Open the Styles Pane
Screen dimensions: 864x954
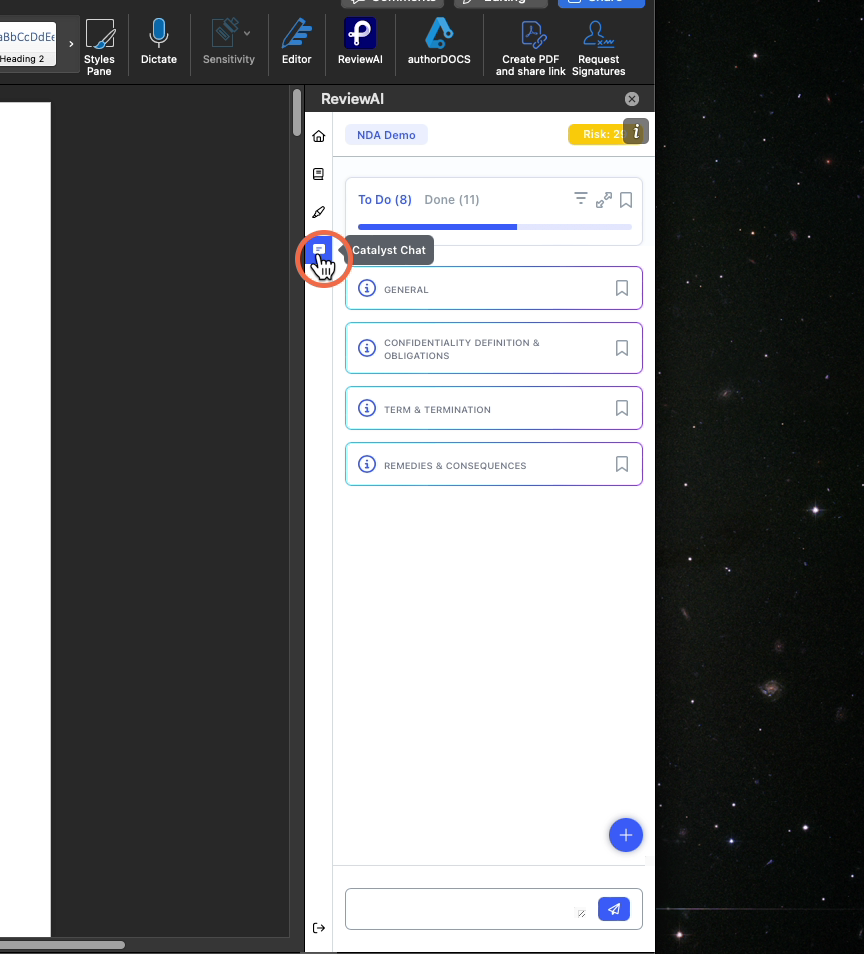pyautogui.click(x=99, y=47)
